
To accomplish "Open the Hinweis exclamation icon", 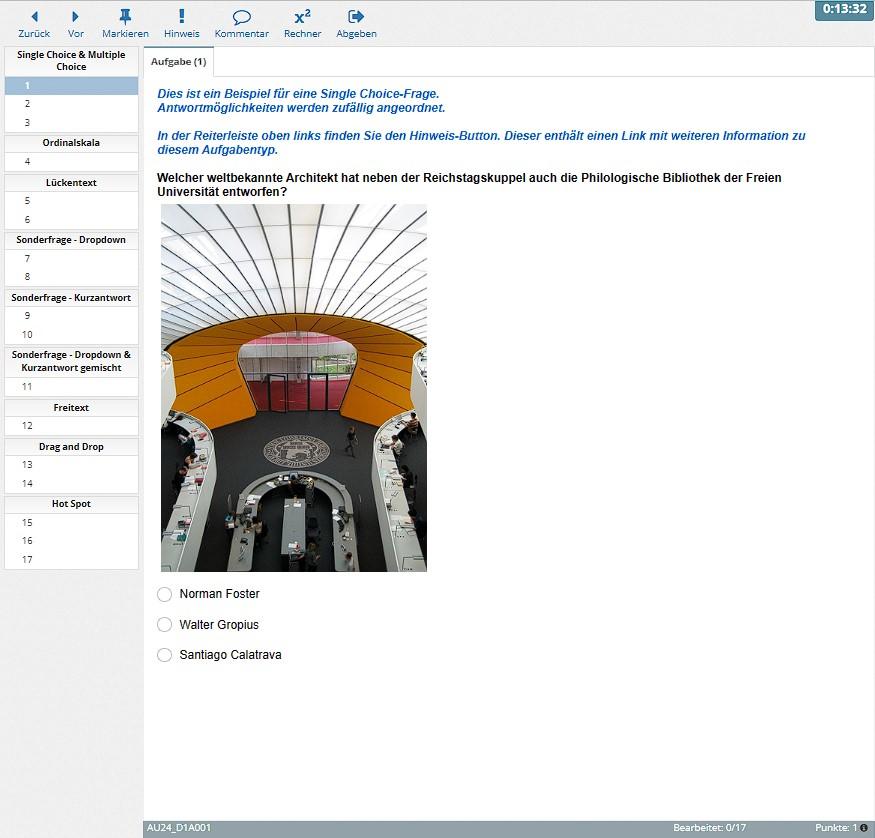I will click(181, 17).
